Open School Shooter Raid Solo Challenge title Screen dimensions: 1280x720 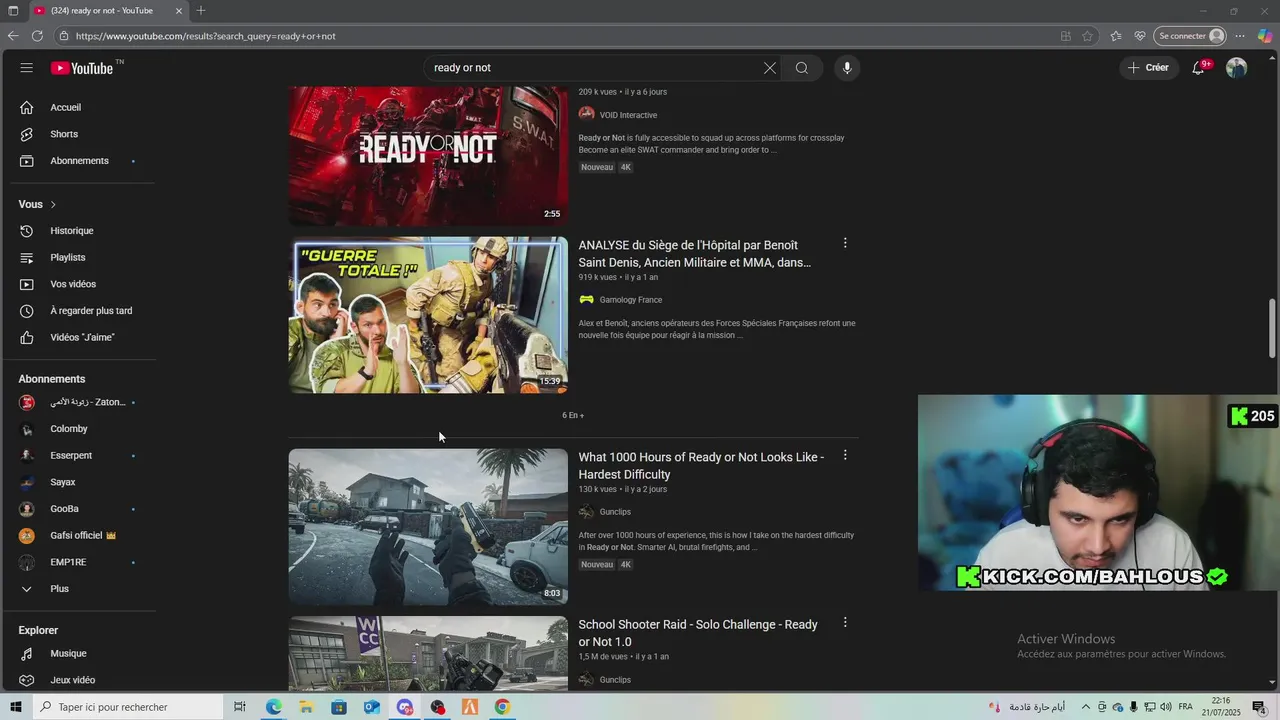click(x=698, y=633)
